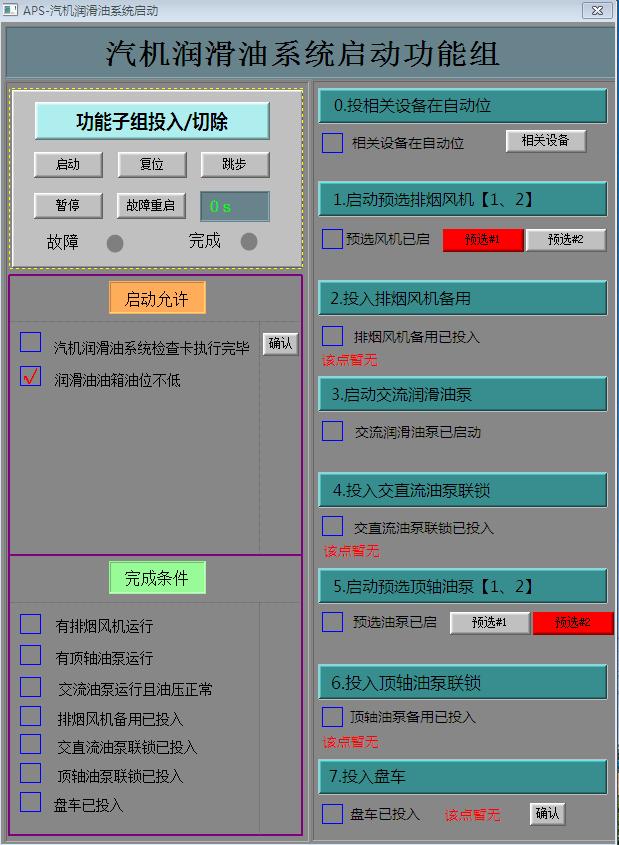Click the 3.启动交流润滑油泵 step header

(x=462, y=394)
